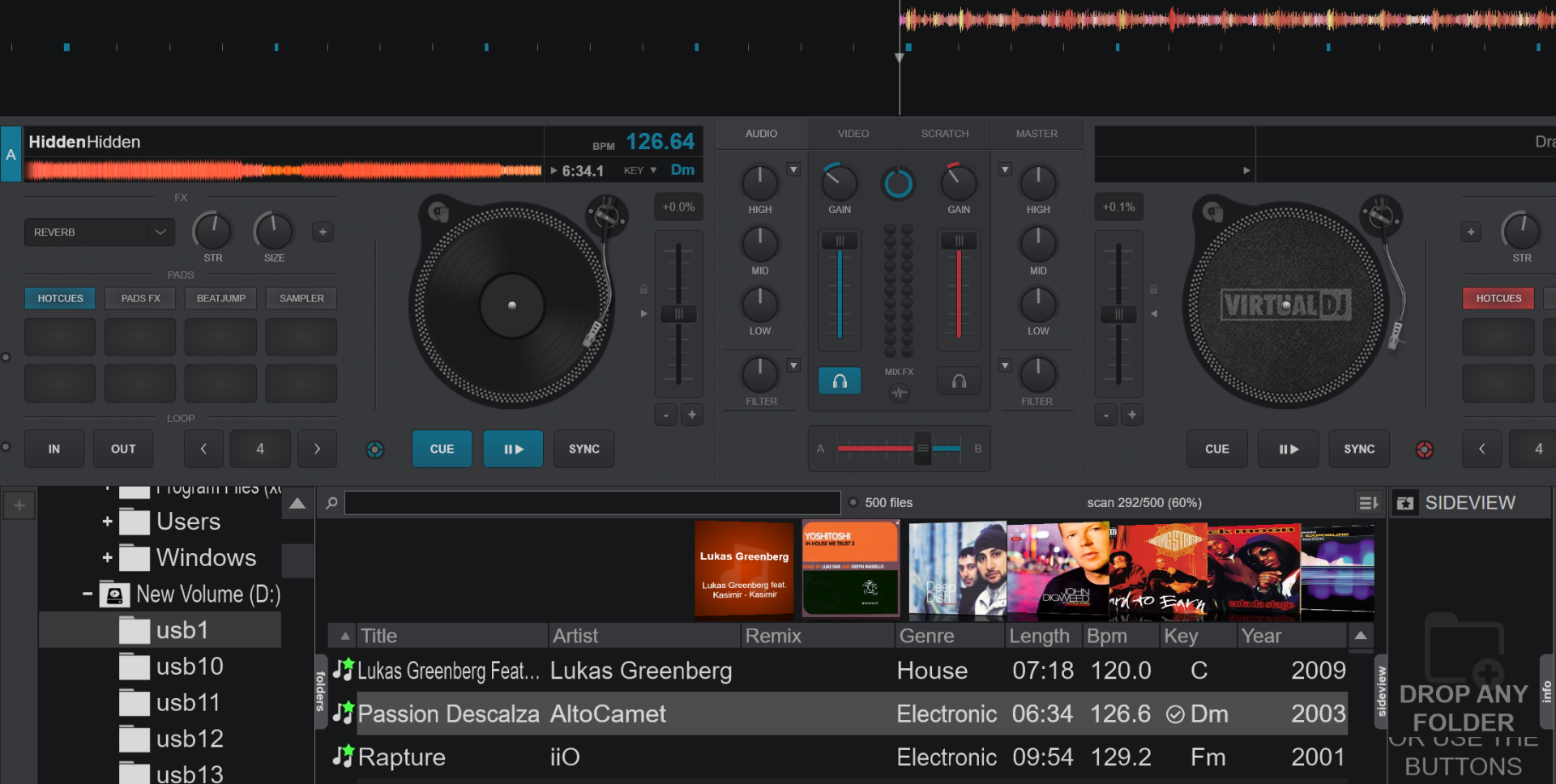1556x784 pixels.
Task: Click the deck B HOTCUES button
Action: 1498,298
